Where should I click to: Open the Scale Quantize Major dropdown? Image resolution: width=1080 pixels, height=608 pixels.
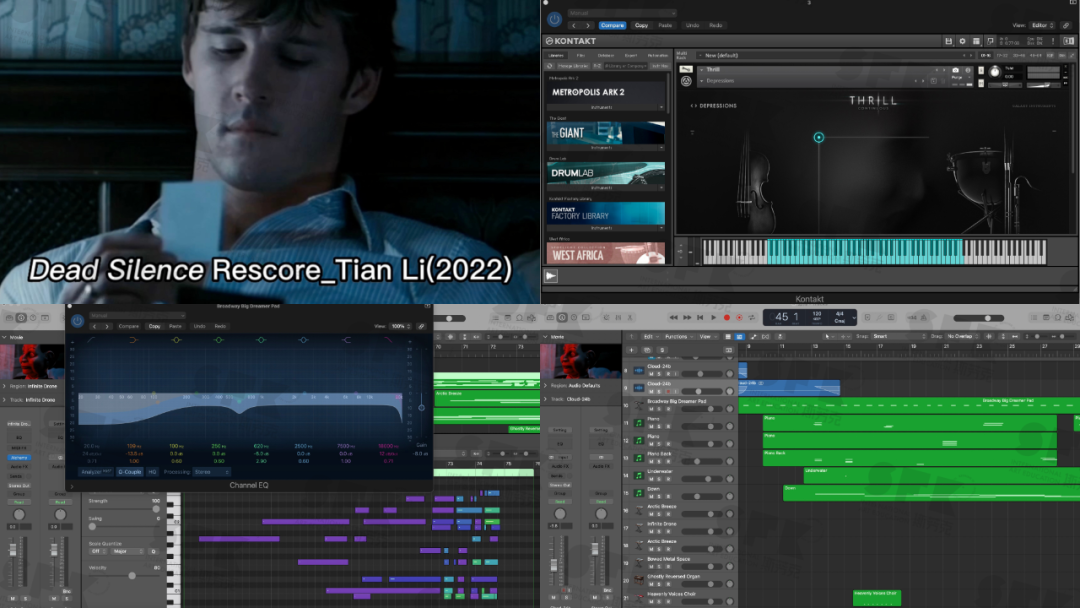(128, 552)
